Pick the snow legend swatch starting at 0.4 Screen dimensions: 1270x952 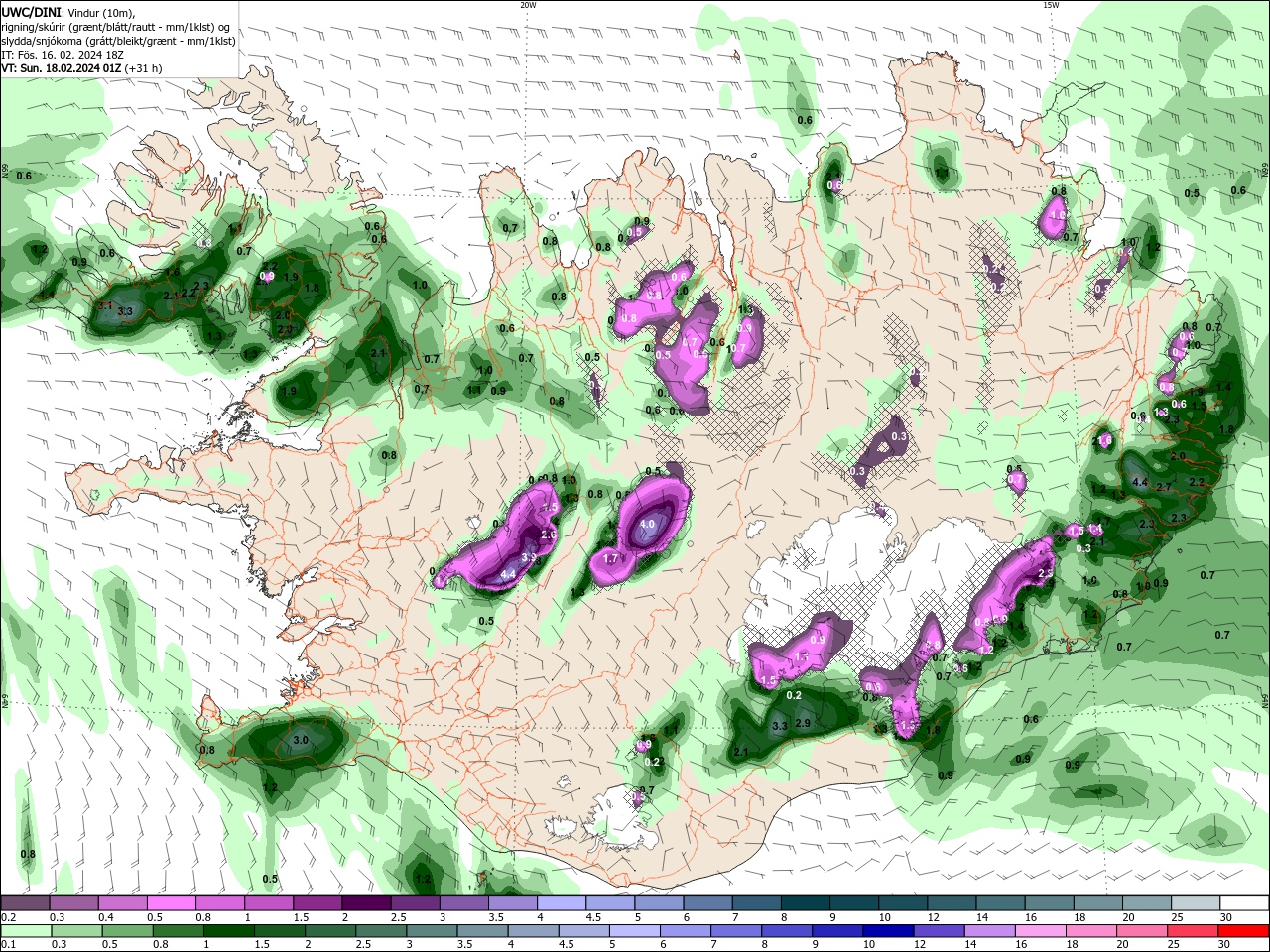coord(123,903)
